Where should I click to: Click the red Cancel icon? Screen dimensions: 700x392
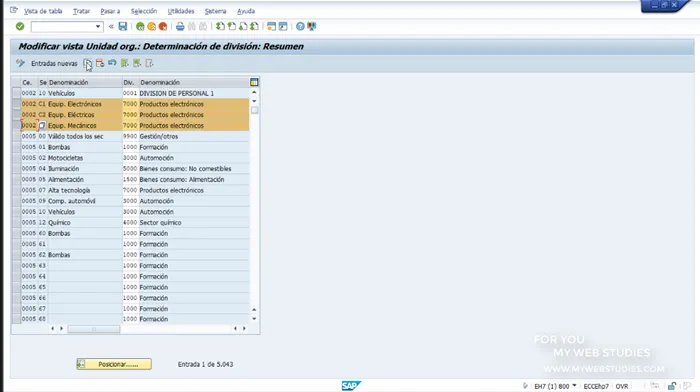[163, 27]
